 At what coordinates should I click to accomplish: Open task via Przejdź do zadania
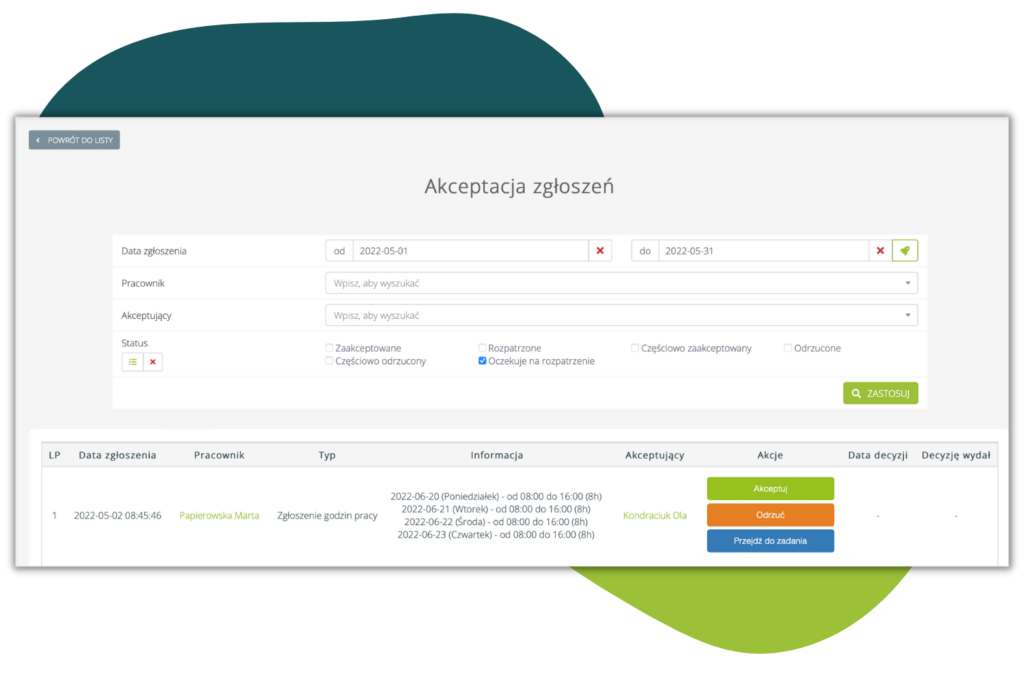click(770, 541)
